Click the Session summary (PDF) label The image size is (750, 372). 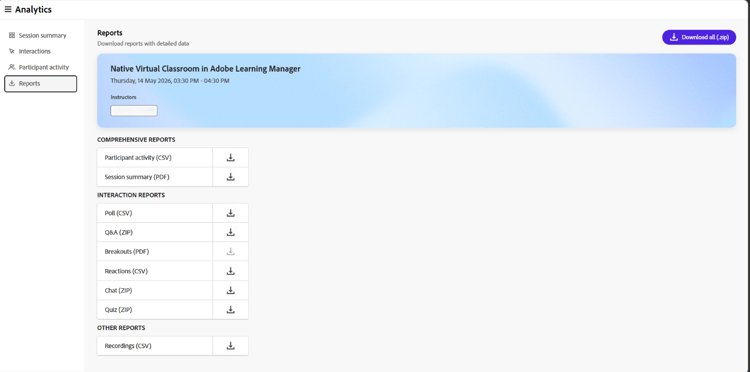click(x=137, y=177)
